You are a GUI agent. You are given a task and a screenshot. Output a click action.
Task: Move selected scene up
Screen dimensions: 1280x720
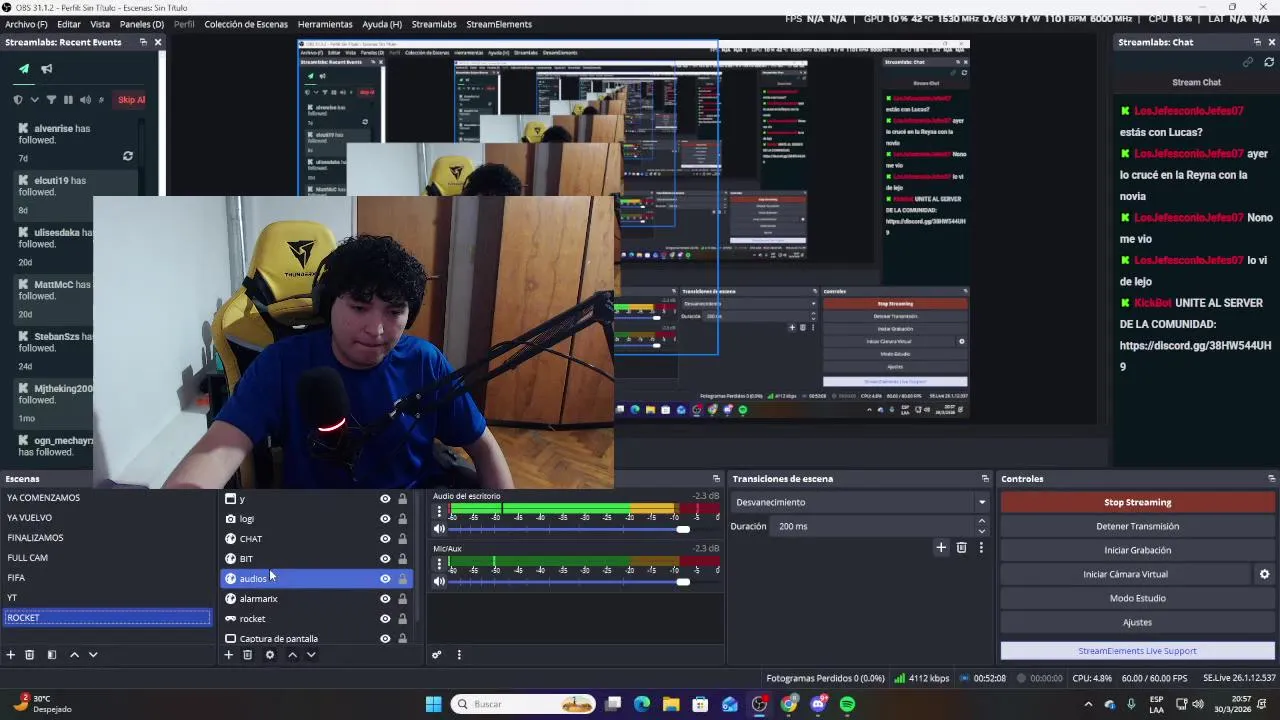tap(74, 655)
